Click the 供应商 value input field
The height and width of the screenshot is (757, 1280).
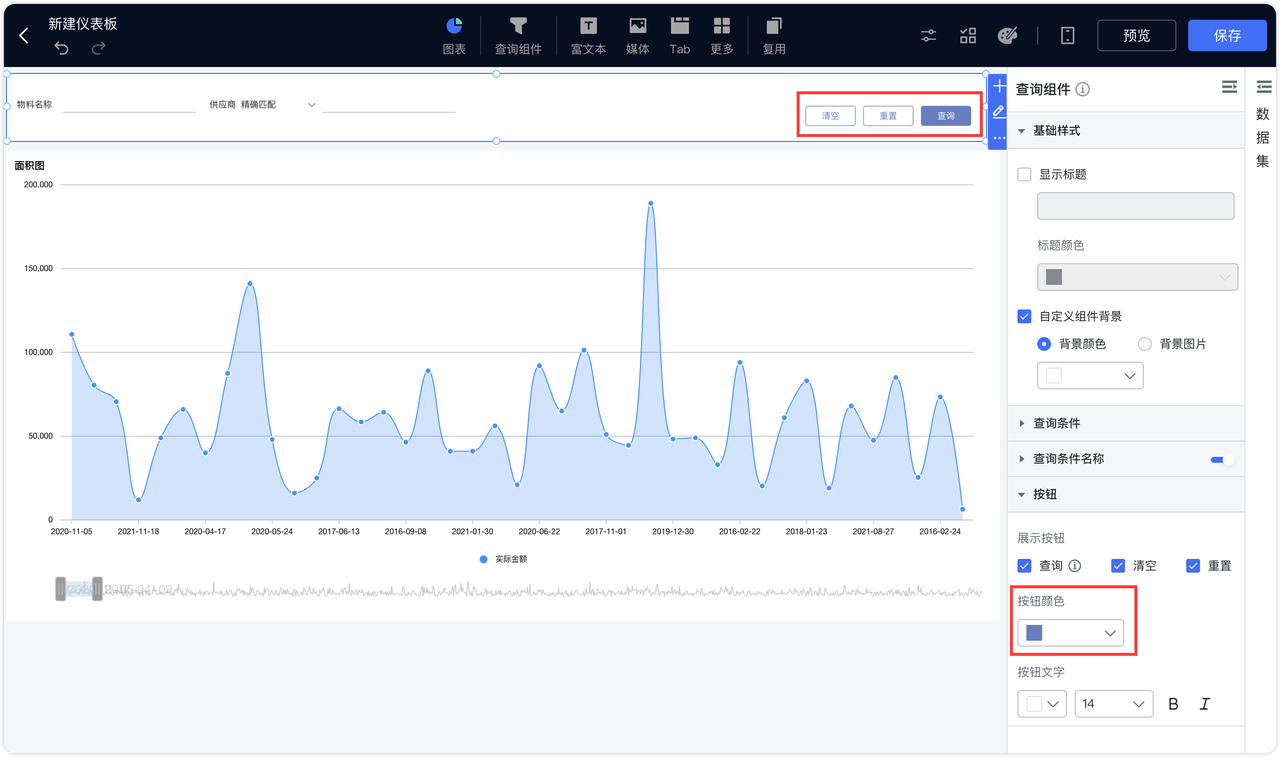(389, 104)
